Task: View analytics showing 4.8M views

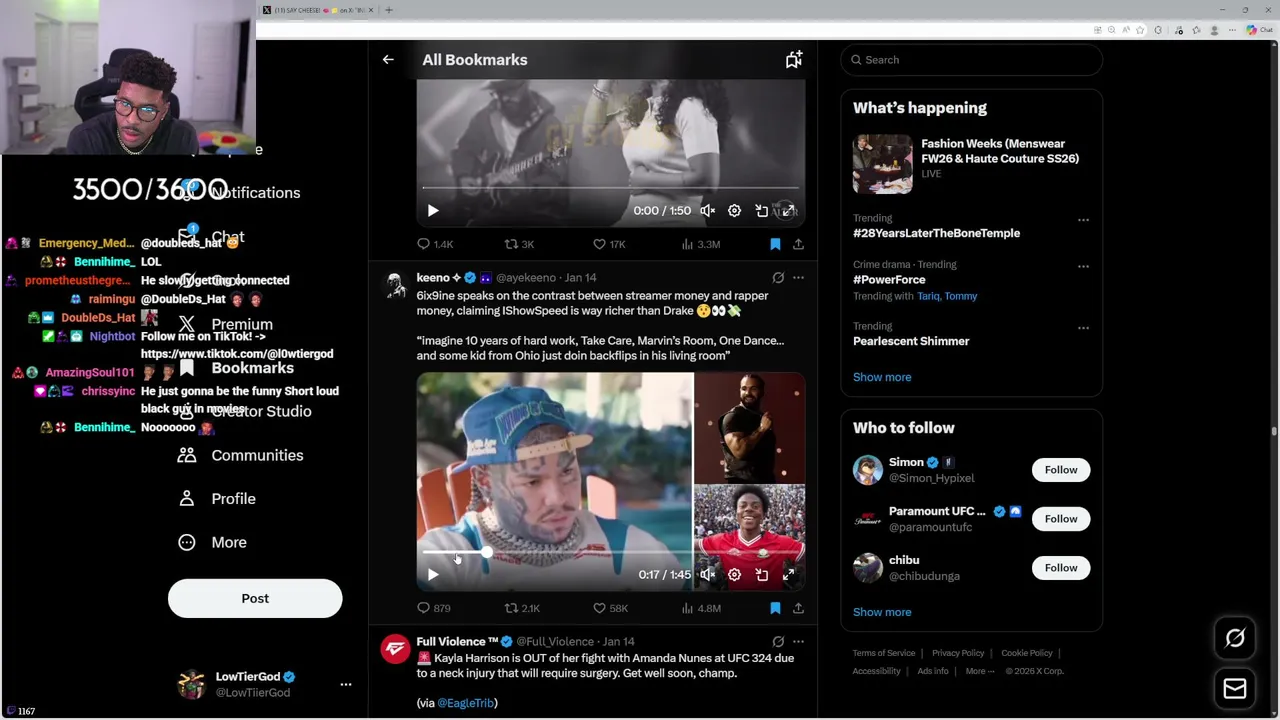Action: (700, 608)
